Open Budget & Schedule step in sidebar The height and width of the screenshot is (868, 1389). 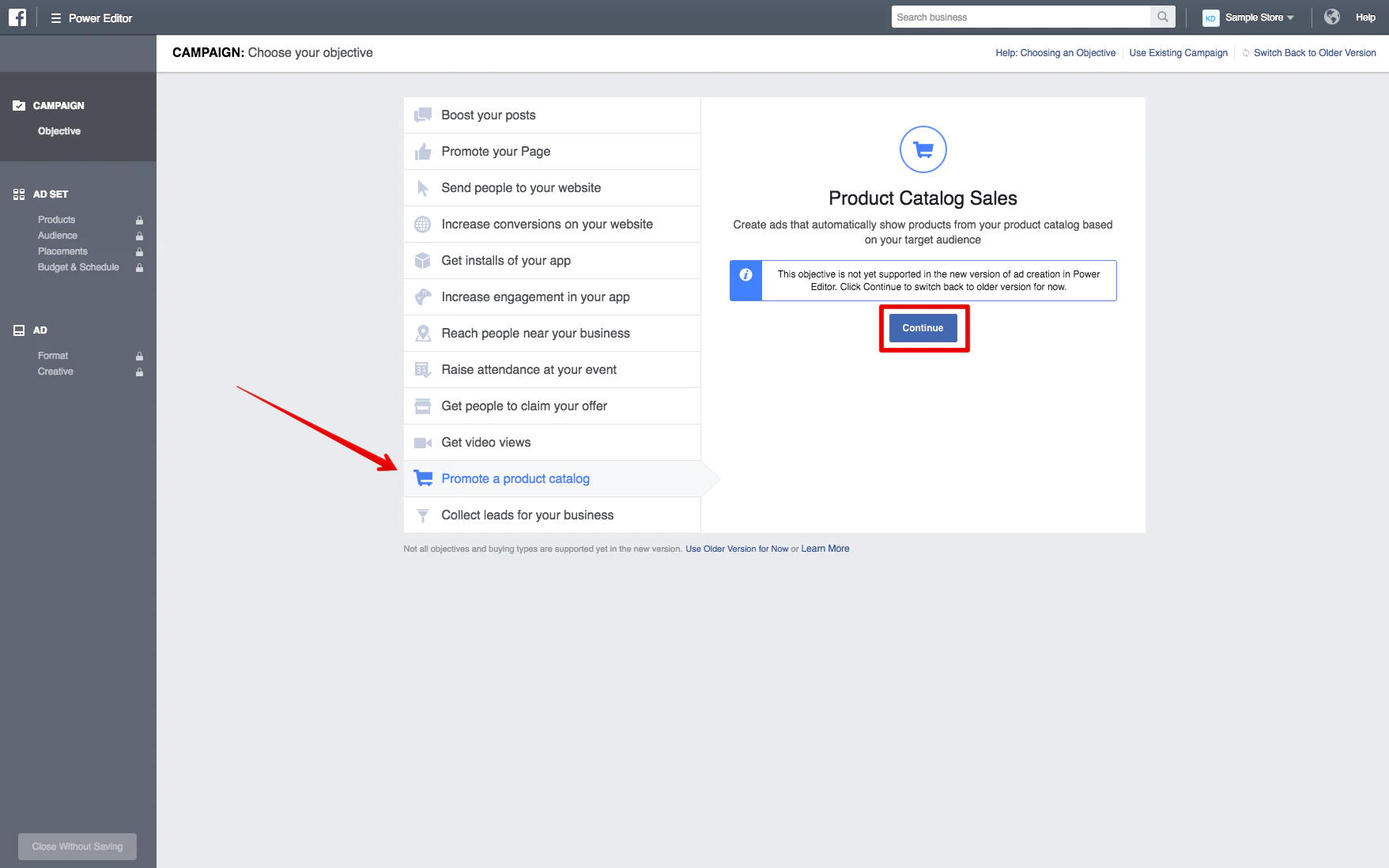point(78,267)
